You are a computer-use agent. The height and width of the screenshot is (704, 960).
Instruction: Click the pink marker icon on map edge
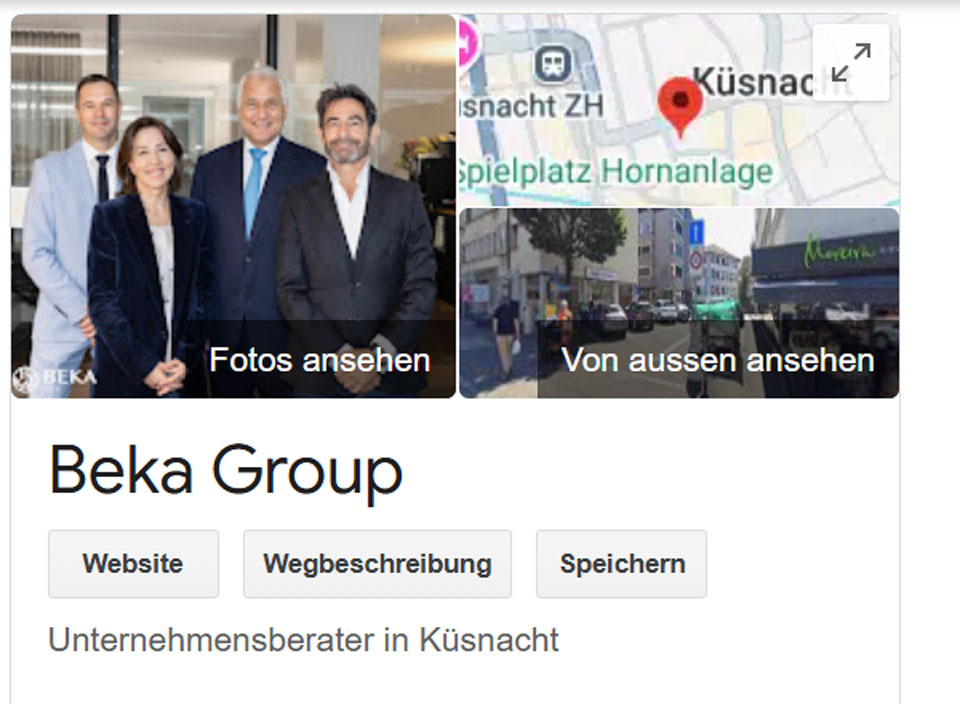pyautogui.click(x=468, y=44)
